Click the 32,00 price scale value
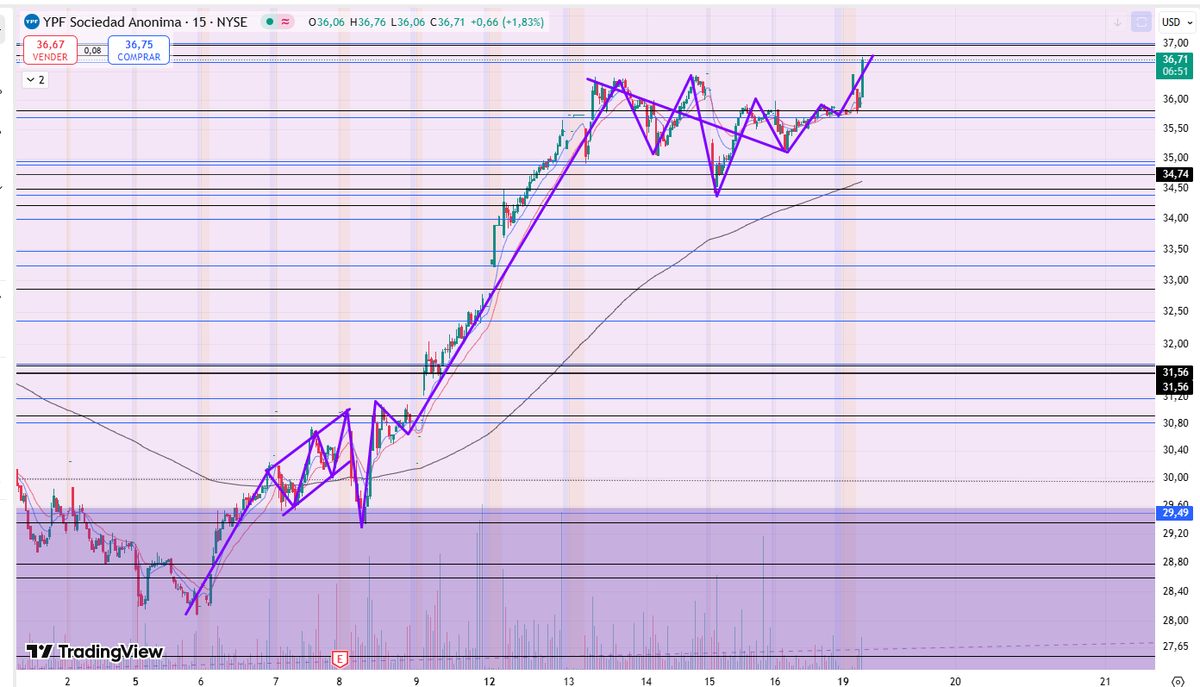Viewport: 1200px width, 687px height. point(1175,343)
